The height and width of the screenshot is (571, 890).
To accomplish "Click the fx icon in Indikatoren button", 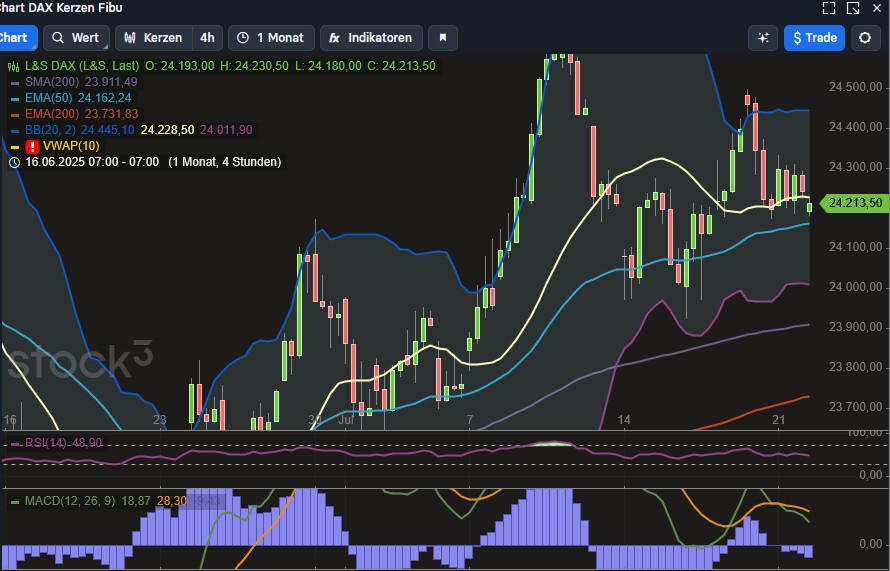I will [334, 38].
